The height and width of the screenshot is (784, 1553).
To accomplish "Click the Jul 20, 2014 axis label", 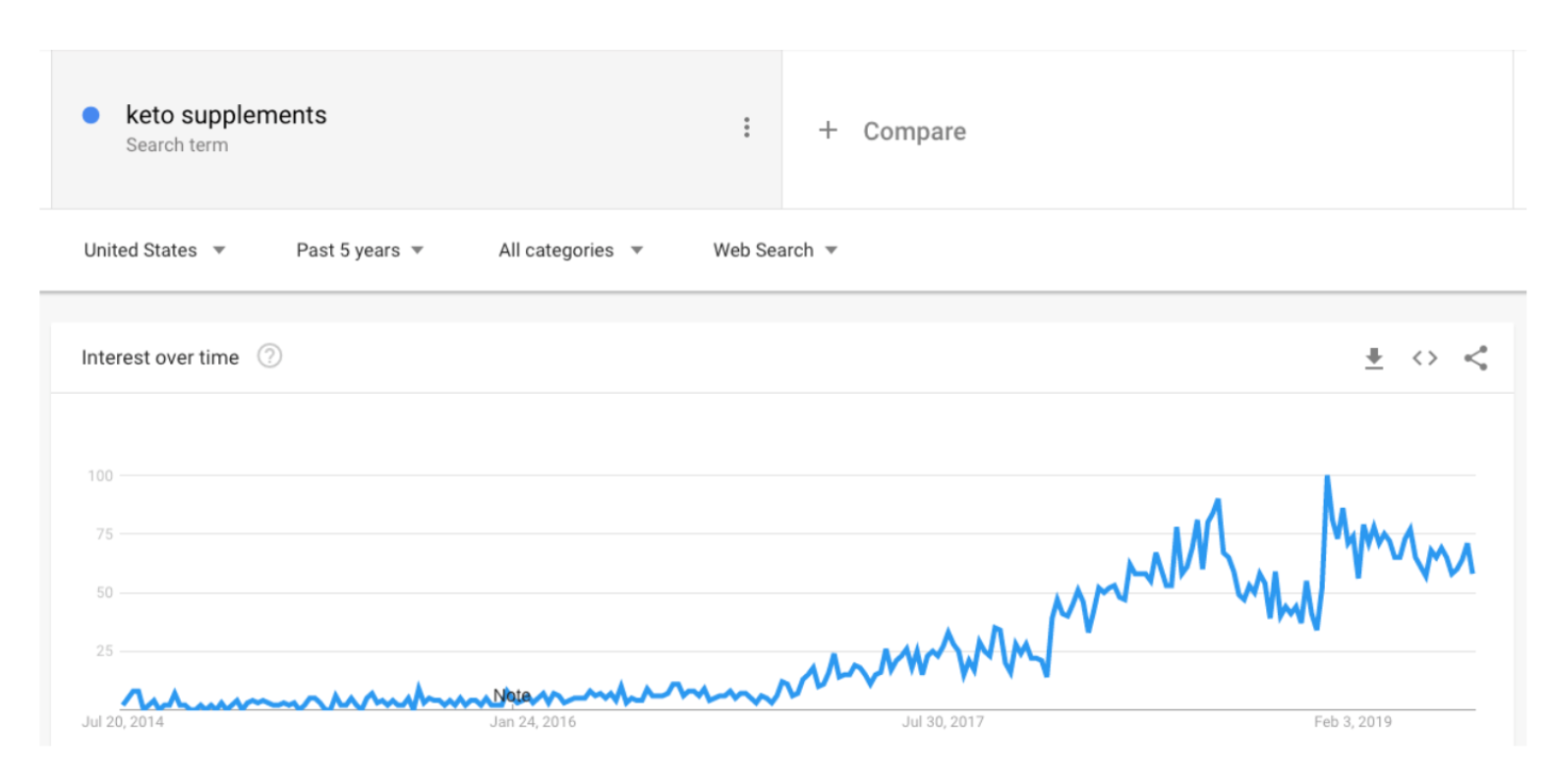I will point(123,722).
